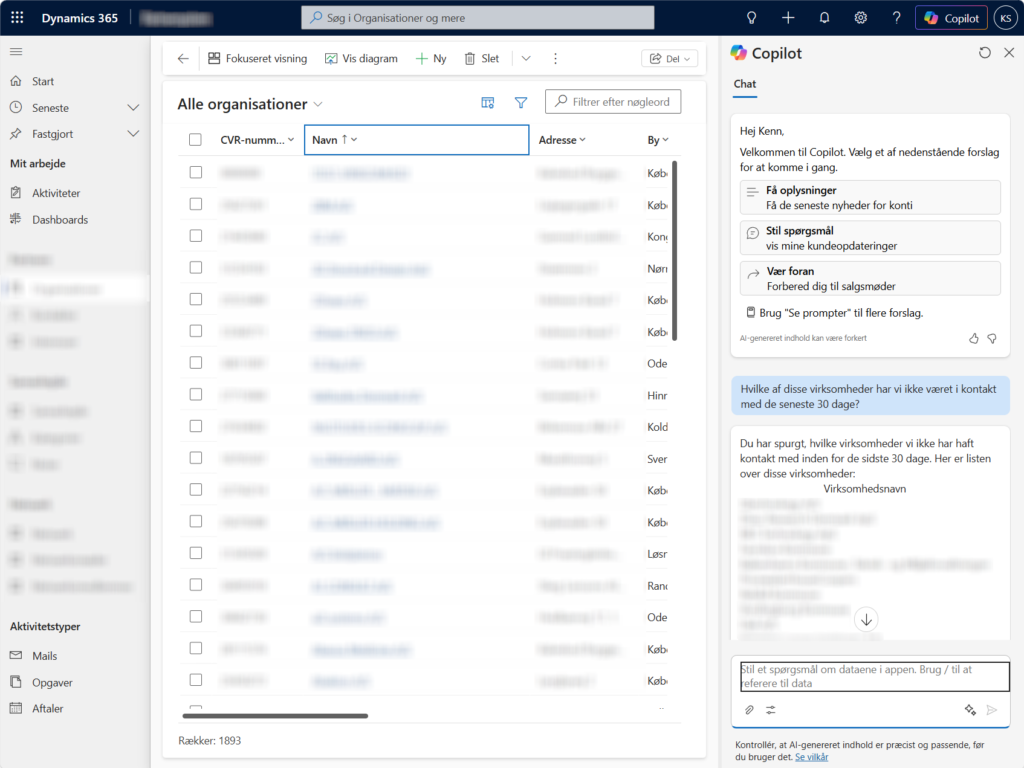
Task: Collapse the hamburger navigation menu
Action: 16,52
